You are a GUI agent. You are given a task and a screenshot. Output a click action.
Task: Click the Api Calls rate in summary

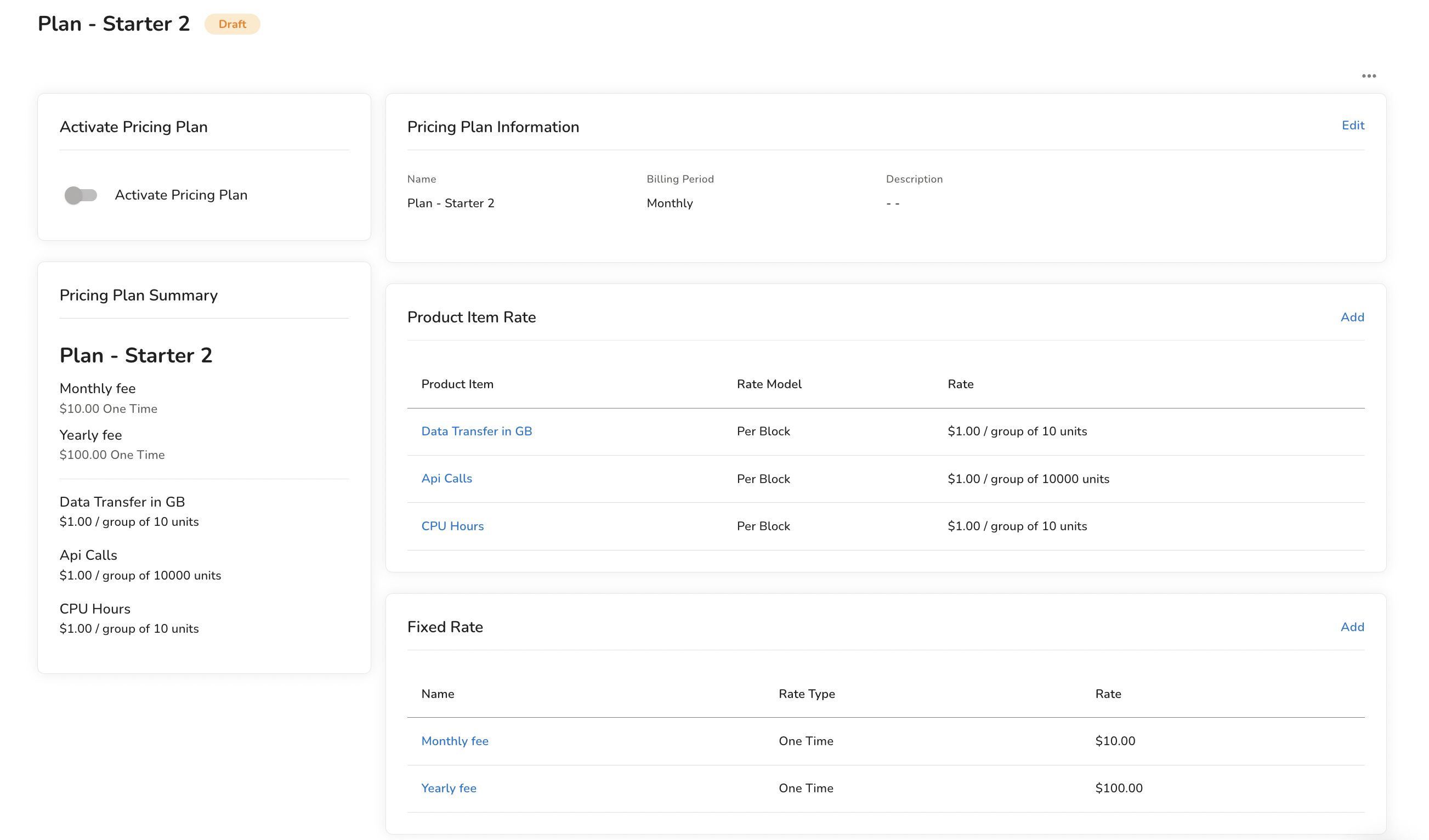140,575
